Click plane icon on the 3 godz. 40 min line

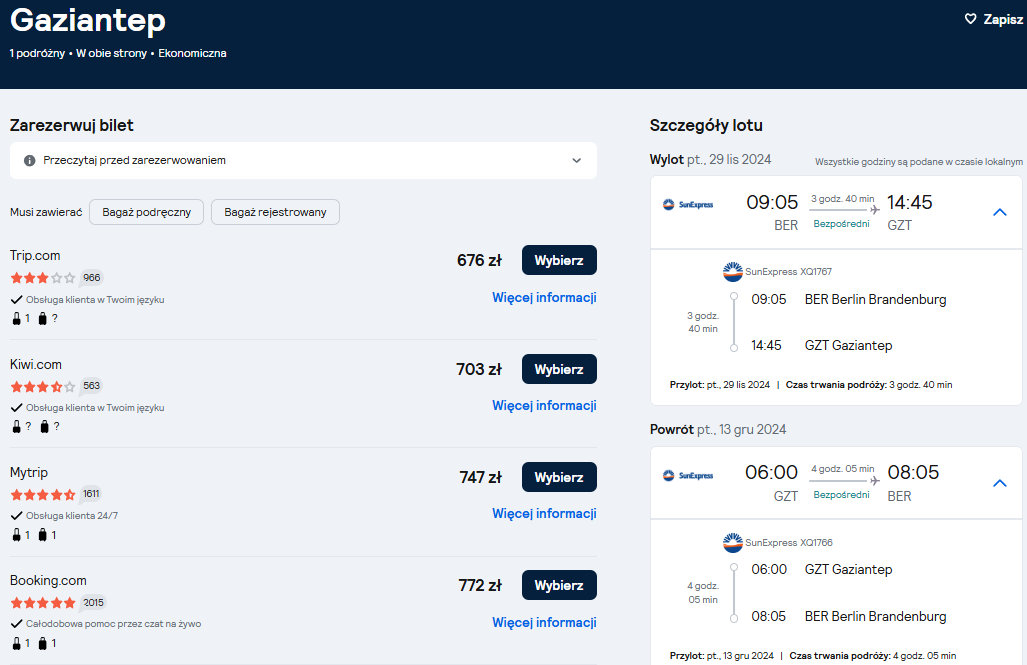click(x=874, y=210)
